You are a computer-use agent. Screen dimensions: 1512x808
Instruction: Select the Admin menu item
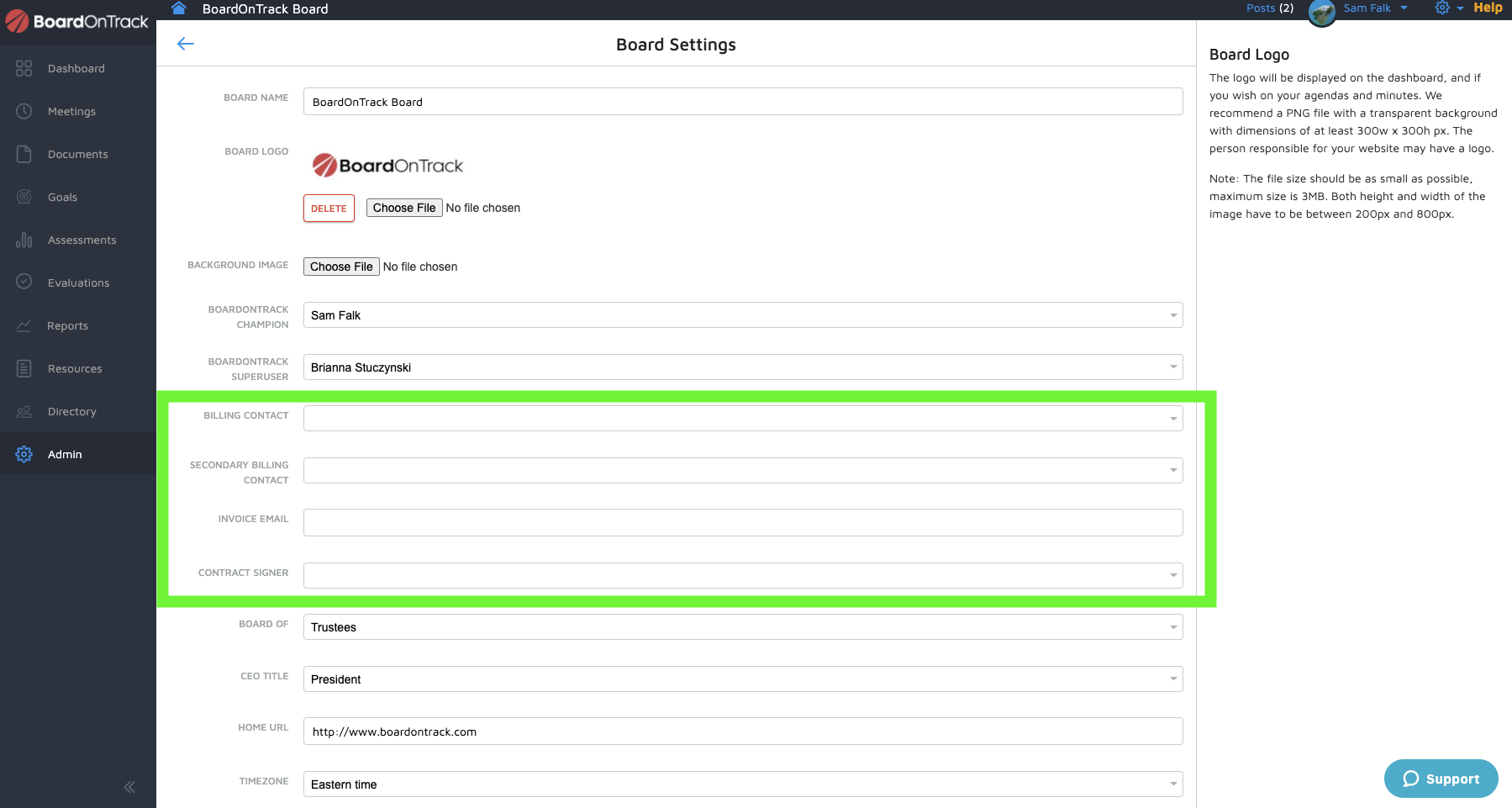78,454
